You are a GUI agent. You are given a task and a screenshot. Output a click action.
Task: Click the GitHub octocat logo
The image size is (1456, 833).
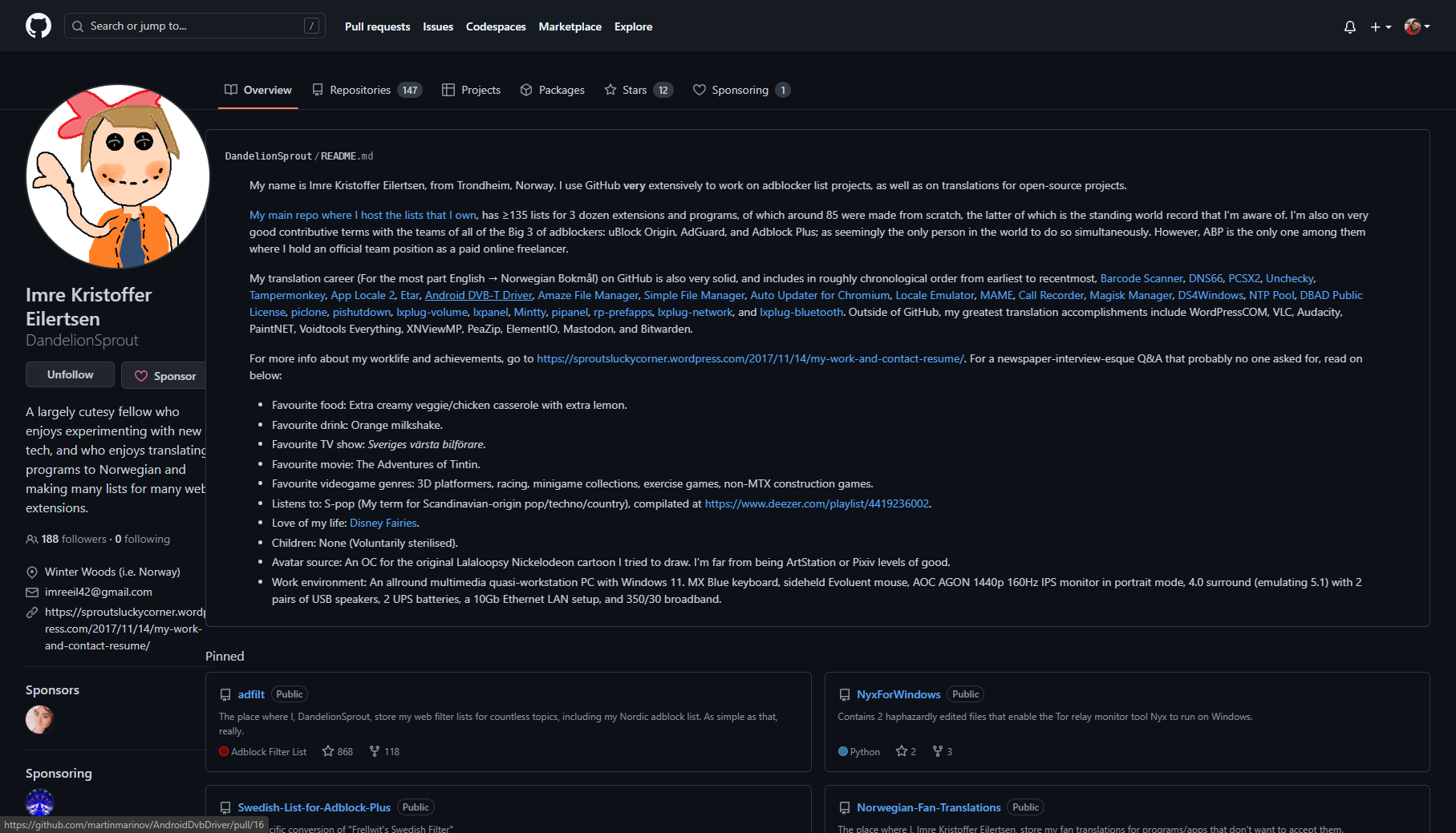38,25
